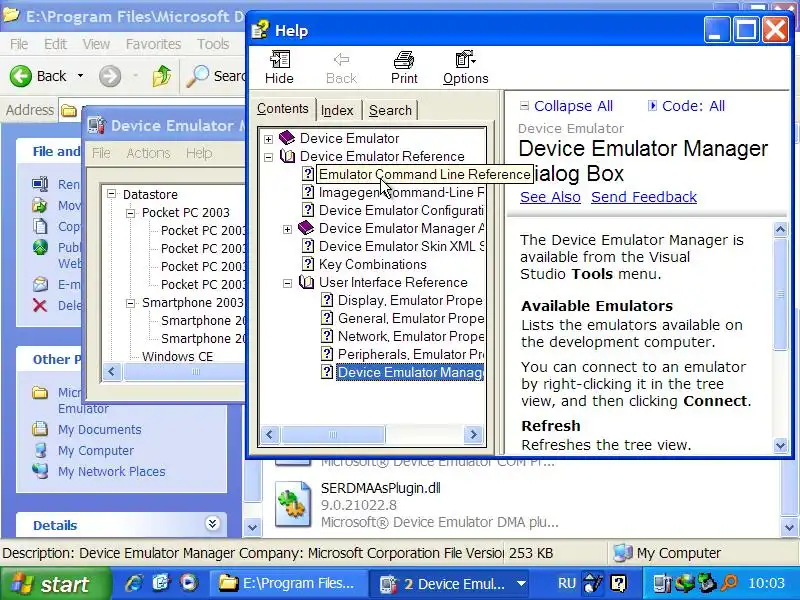The image size is (800, 600).
Task: Collapse the User Interface Reference node
Action: (x=287, y=283)
